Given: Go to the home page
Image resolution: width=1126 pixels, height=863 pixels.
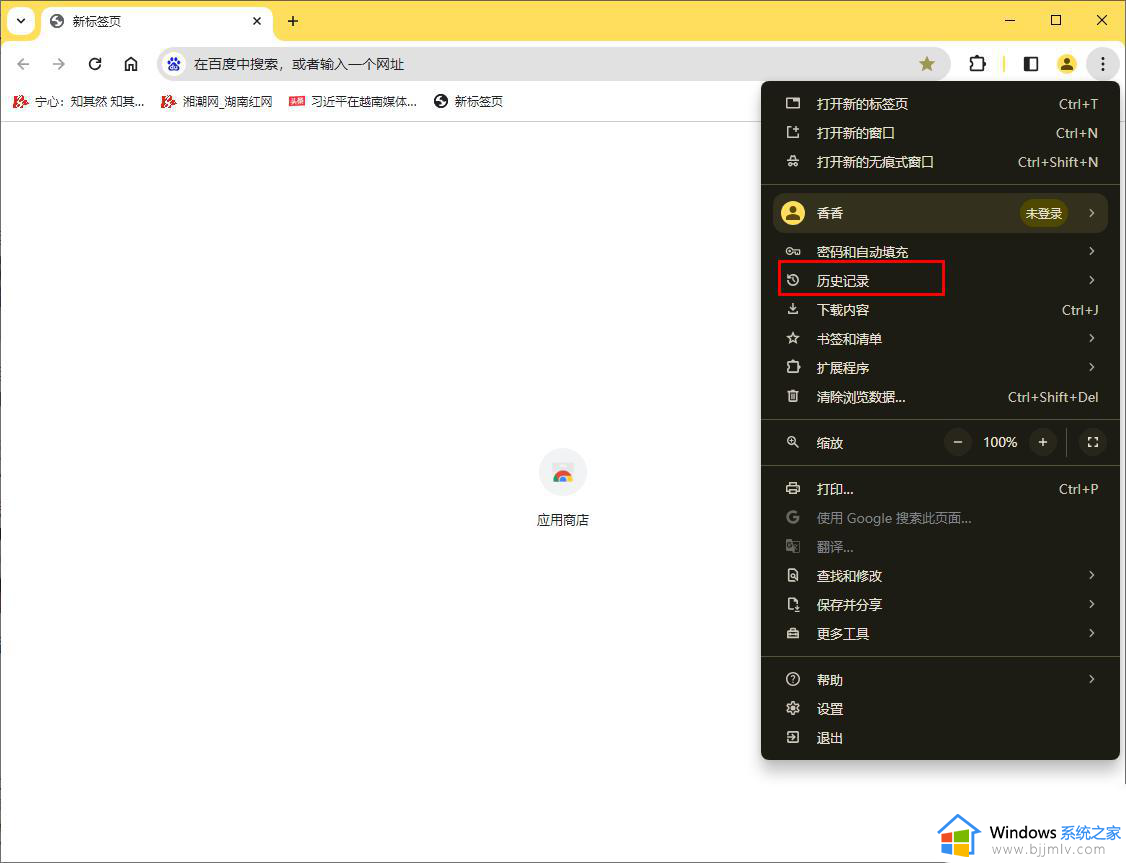Looking at the screenshot, I should (131, 64).
